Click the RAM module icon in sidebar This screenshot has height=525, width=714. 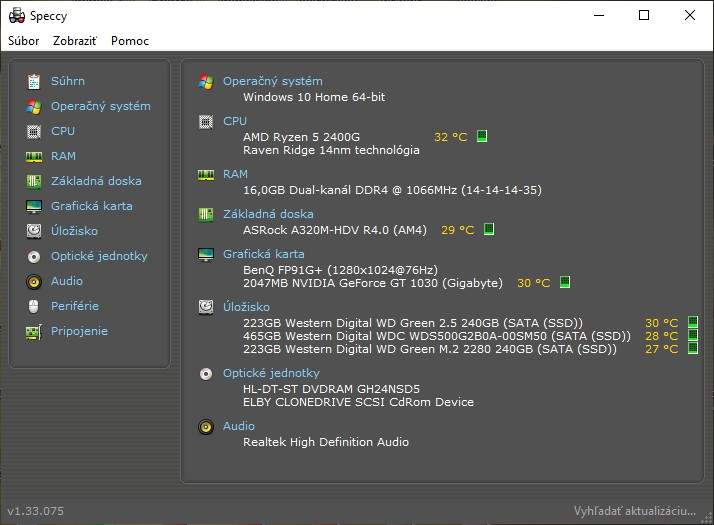pyautogui.click(x=34, y=156)
